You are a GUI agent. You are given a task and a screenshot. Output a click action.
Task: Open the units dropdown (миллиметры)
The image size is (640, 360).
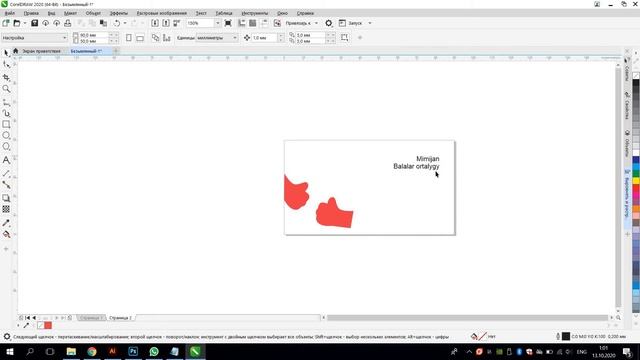tap(217, 38)
